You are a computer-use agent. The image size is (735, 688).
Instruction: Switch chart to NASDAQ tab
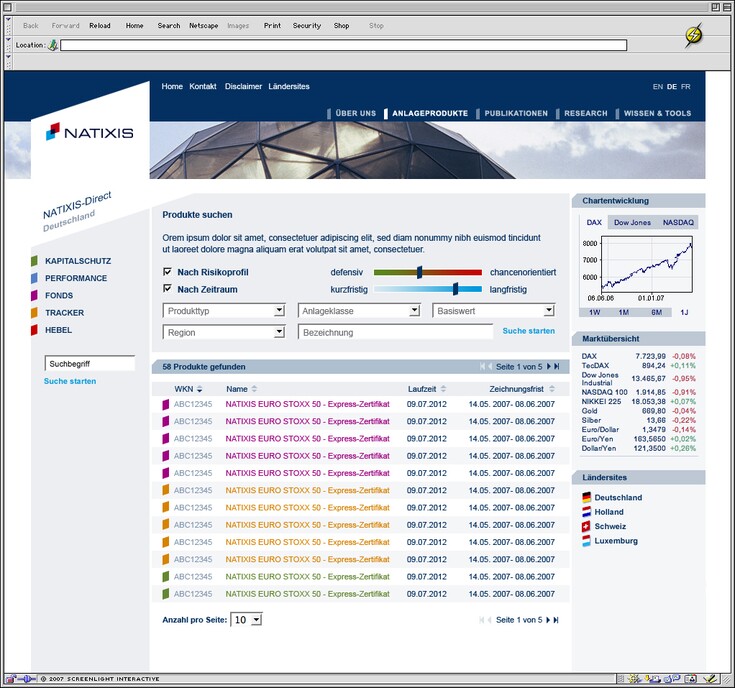click(678, 222)
